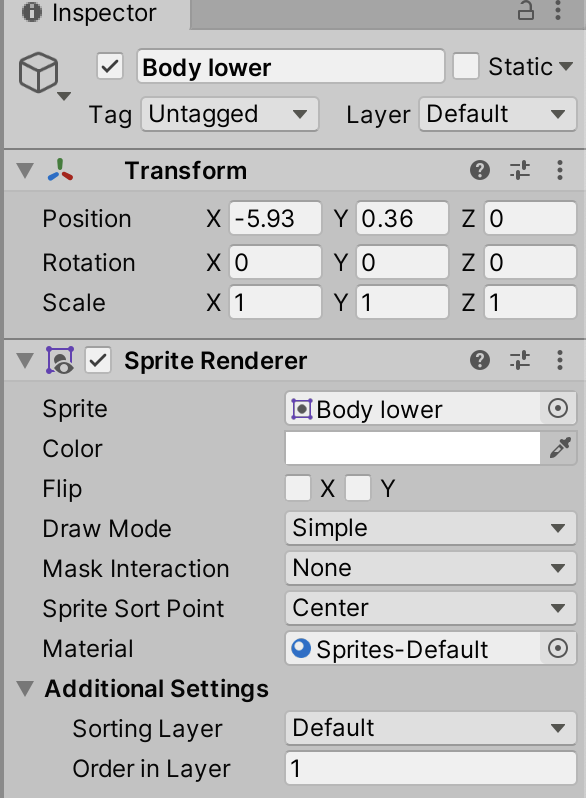Open the Inspector panel options menu

click(x=558, y=10)
